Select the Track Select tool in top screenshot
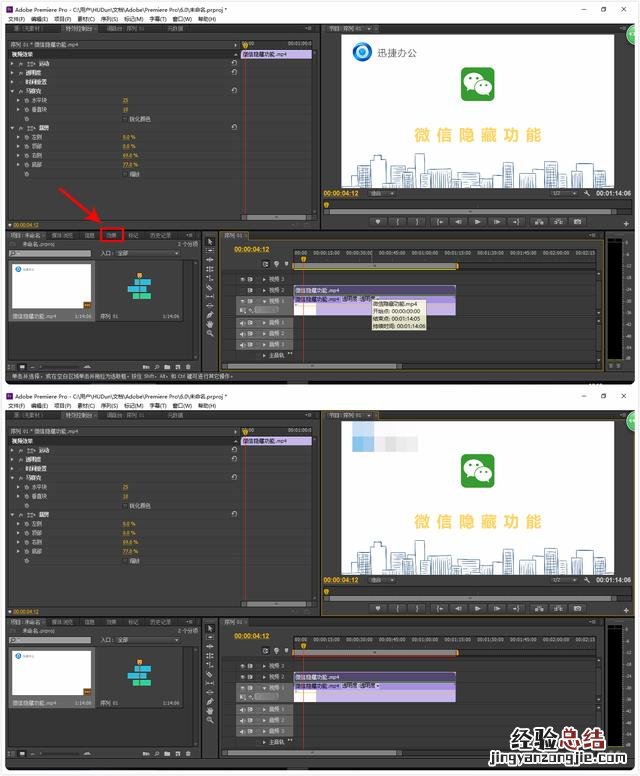 tap(210, 250)
